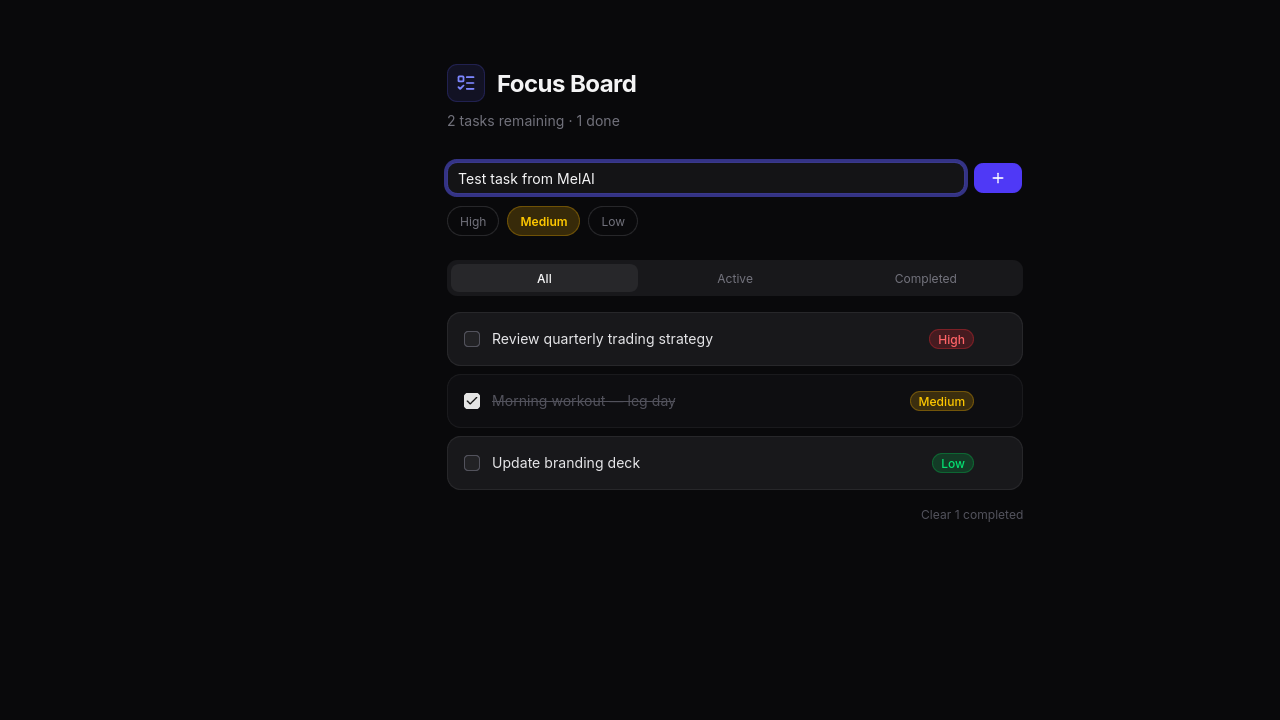
Task: Click the green Low badge
Action: tap(952, 463)
